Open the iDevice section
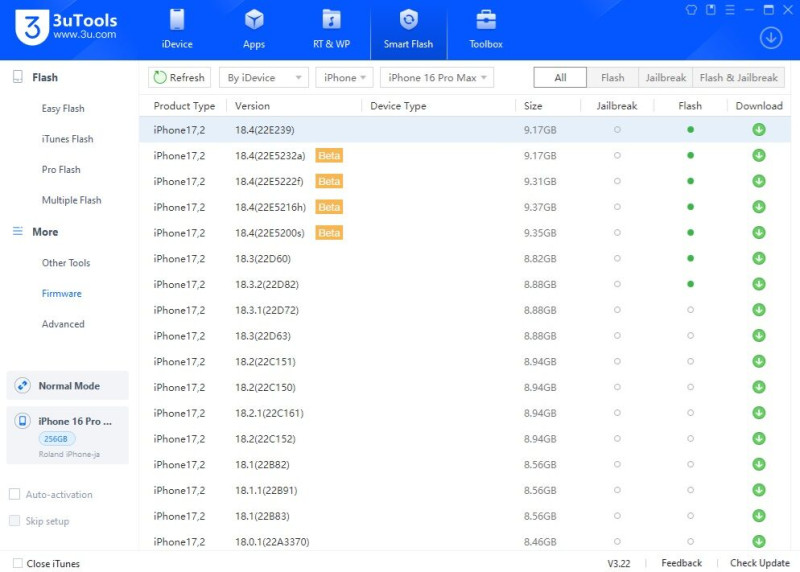Image resolution: width=800 pixels, height=572 pixels. coord(177,30)
